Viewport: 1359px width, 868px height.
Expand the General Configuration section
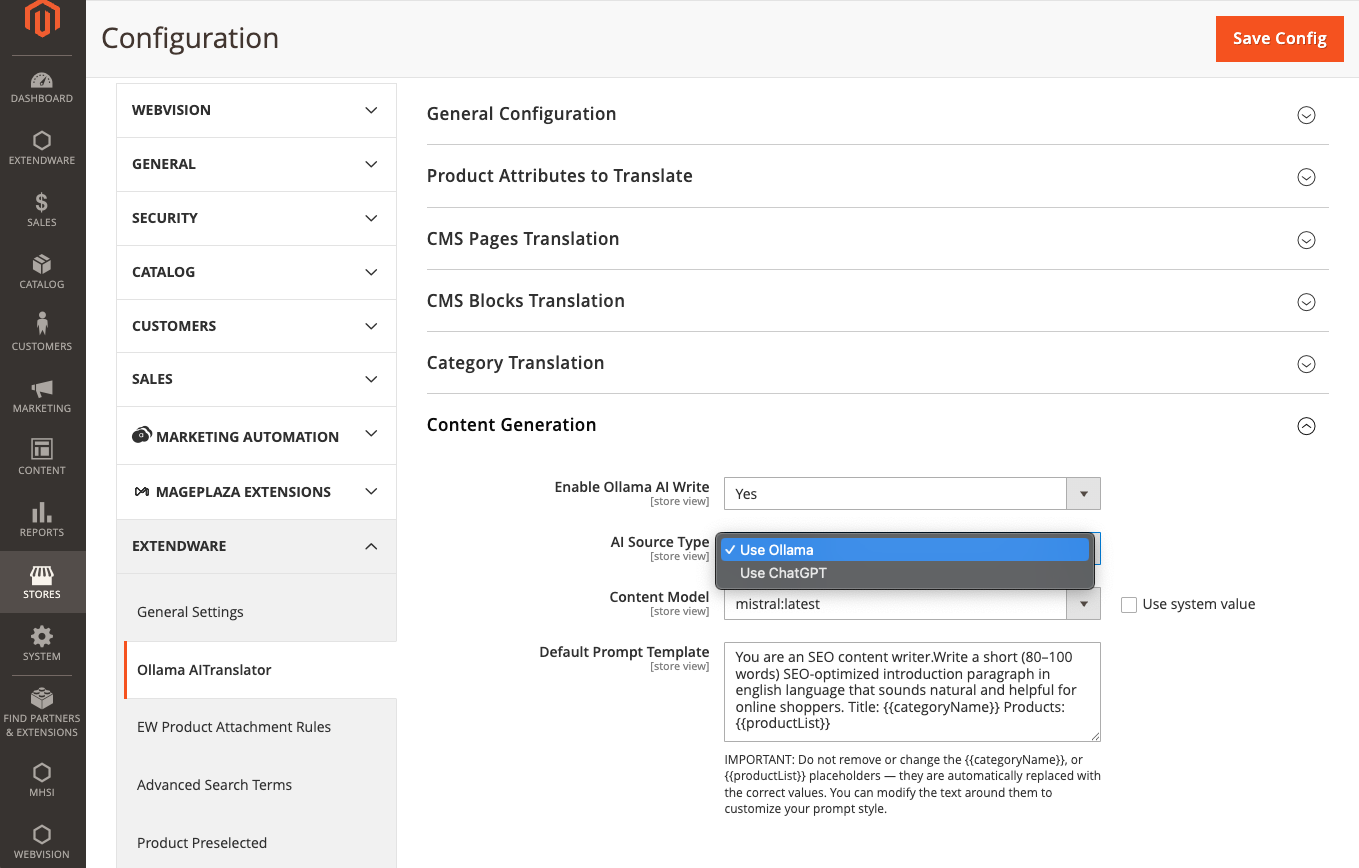click(x=1305, y=115)
